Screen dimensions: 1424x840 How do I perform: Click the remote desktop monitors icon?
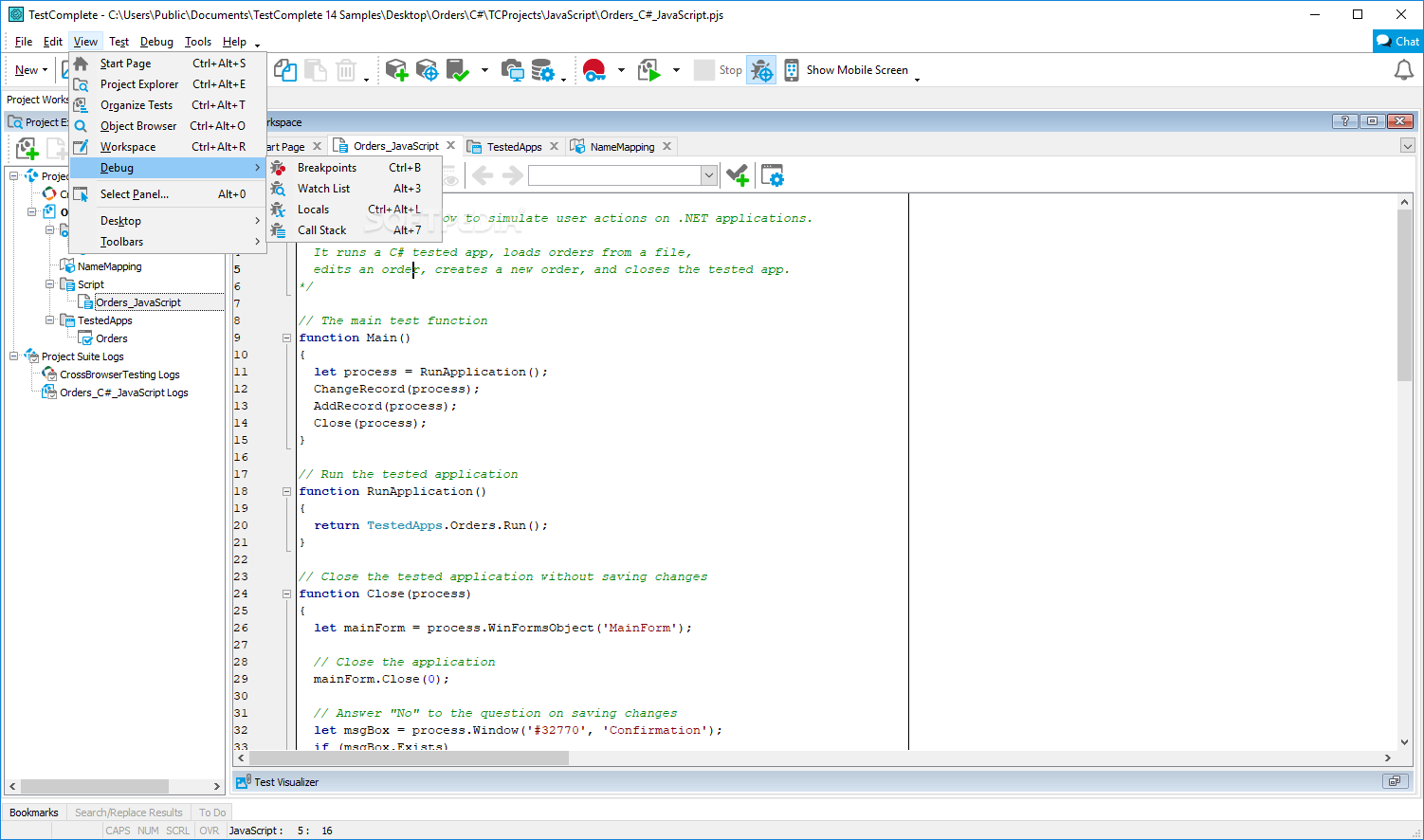[x=512, y=70]
